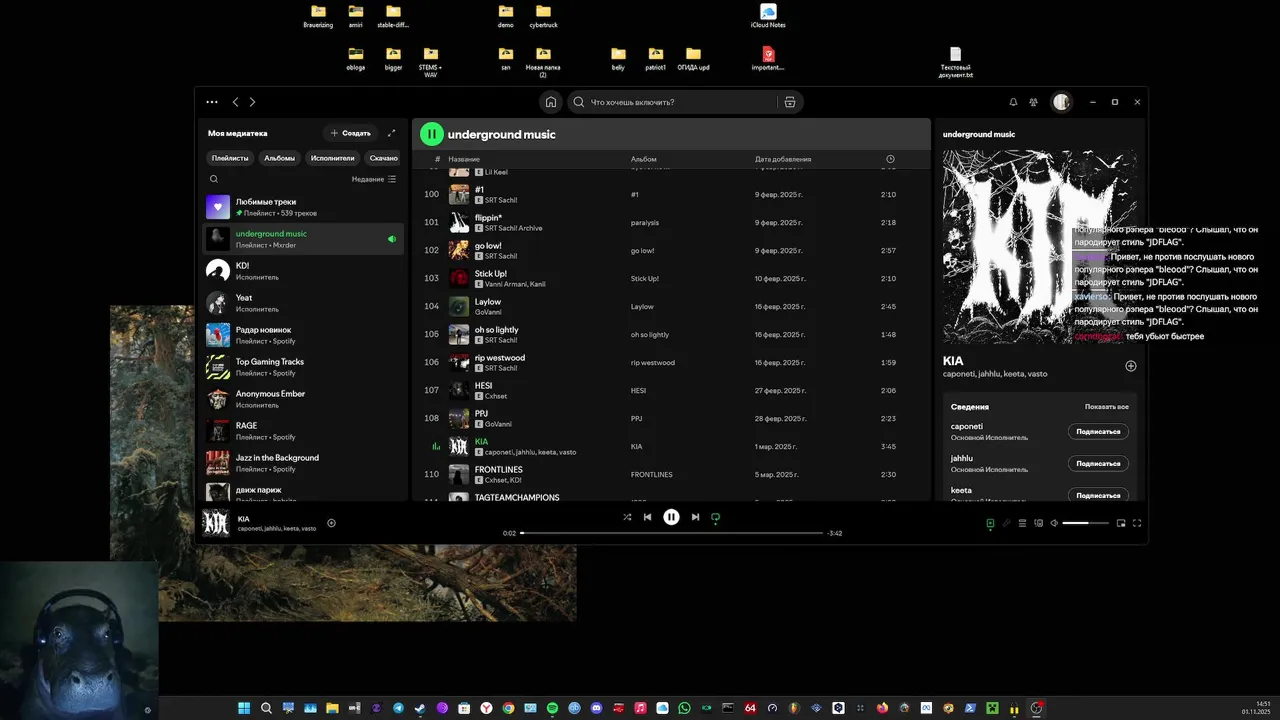Screen dimensions: 1280x720
Task: Seek in the track progress bar
Action: [x=671, y=533]
